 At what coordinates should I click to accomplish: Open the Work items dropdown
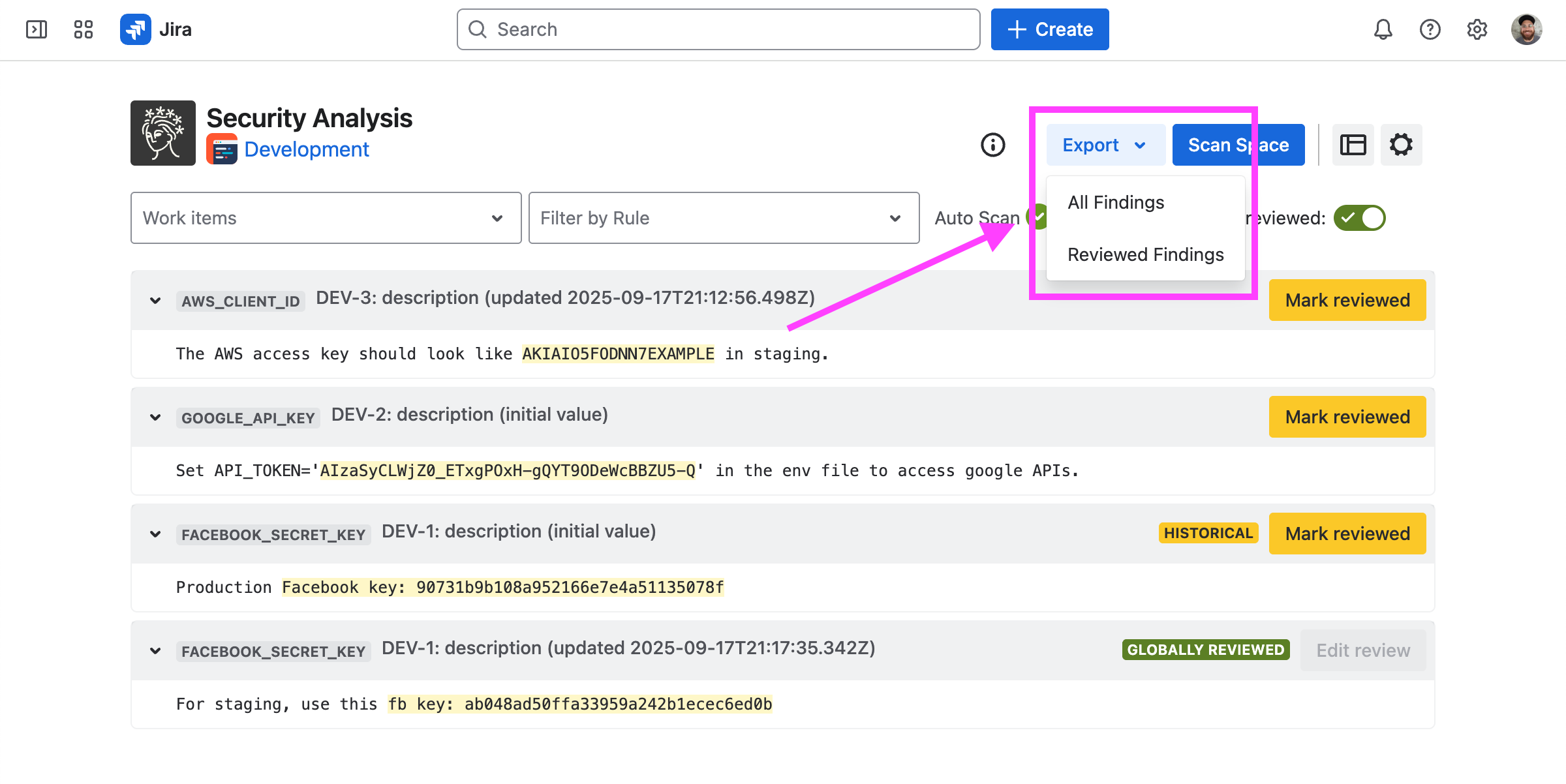click(x=326, y=218)
